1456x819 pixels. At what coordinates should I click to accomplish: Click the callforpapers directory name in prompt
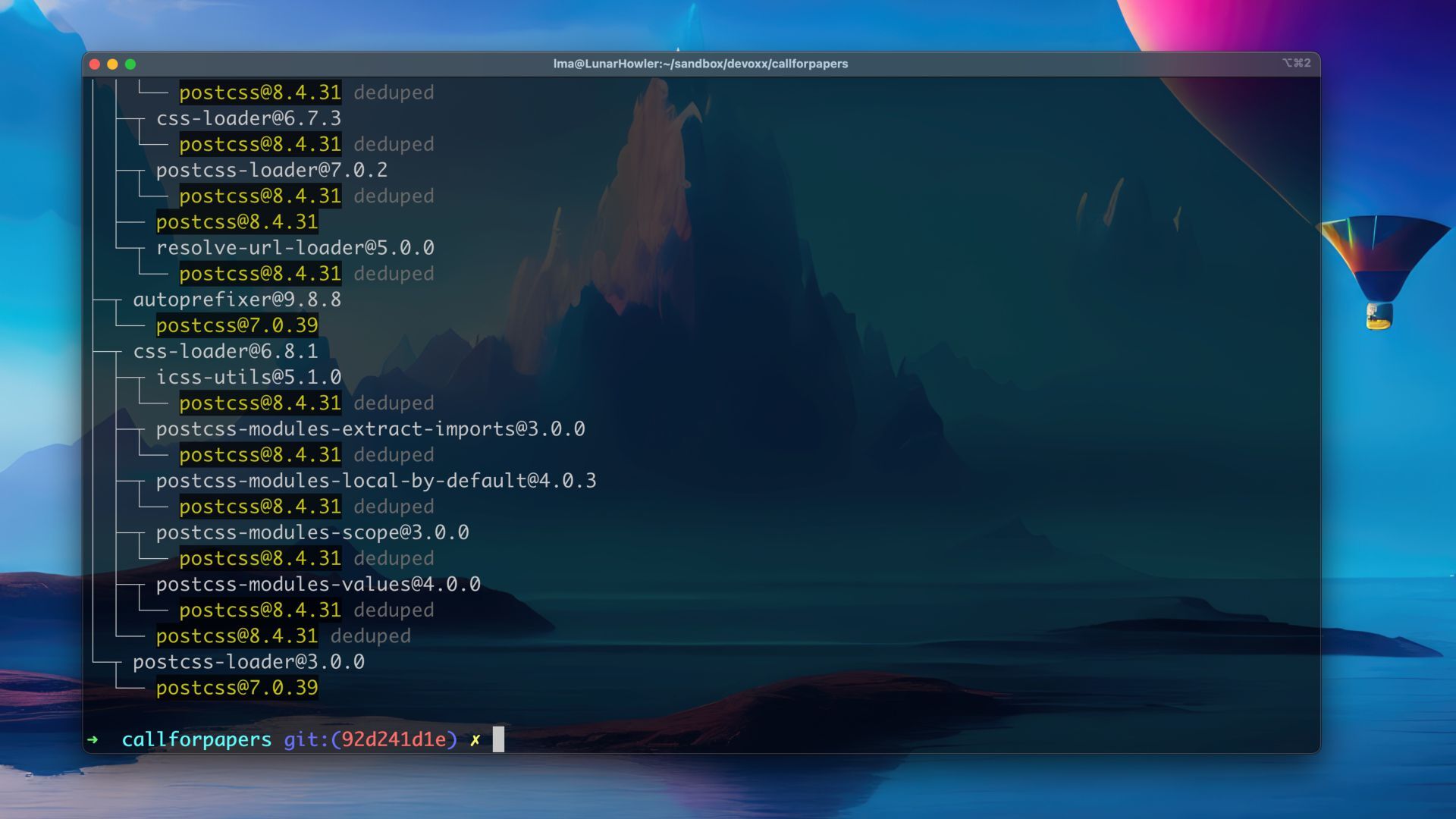(196, 739)
